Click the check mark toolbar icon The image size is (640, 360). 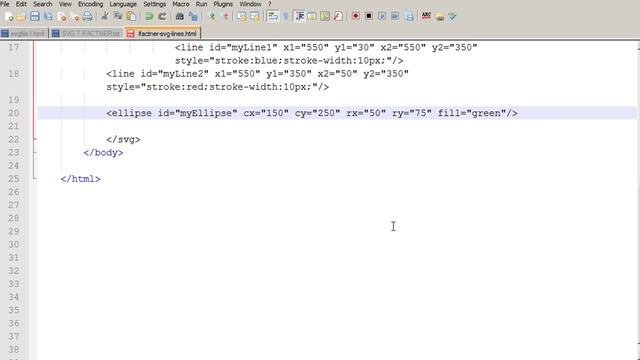point(452,16)
